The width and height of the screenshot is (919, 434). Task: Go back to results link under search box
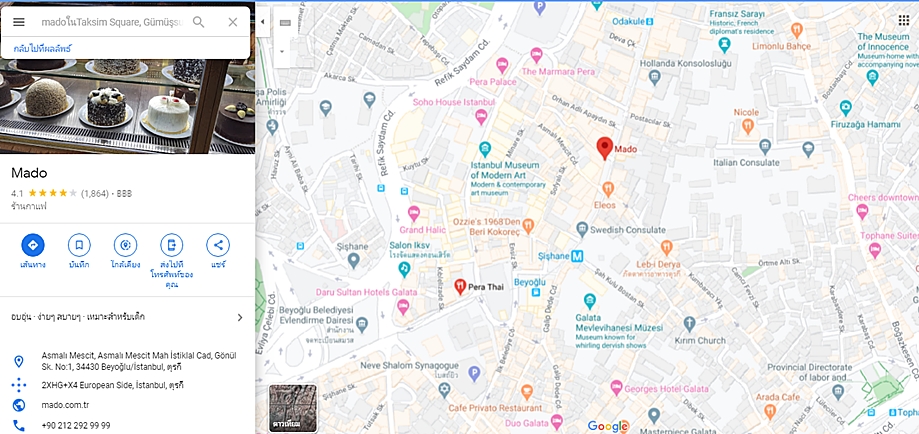(x=43, y=48)
